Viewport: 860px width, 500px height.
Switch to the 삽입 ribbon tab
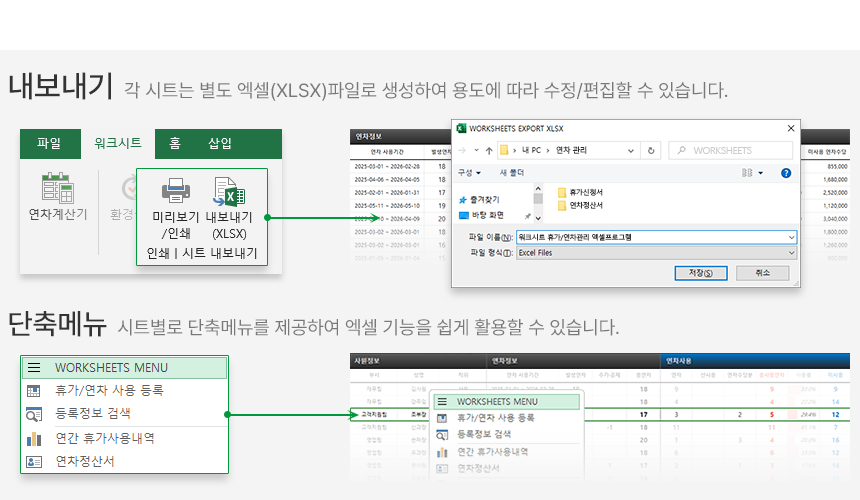pos(220,144)
